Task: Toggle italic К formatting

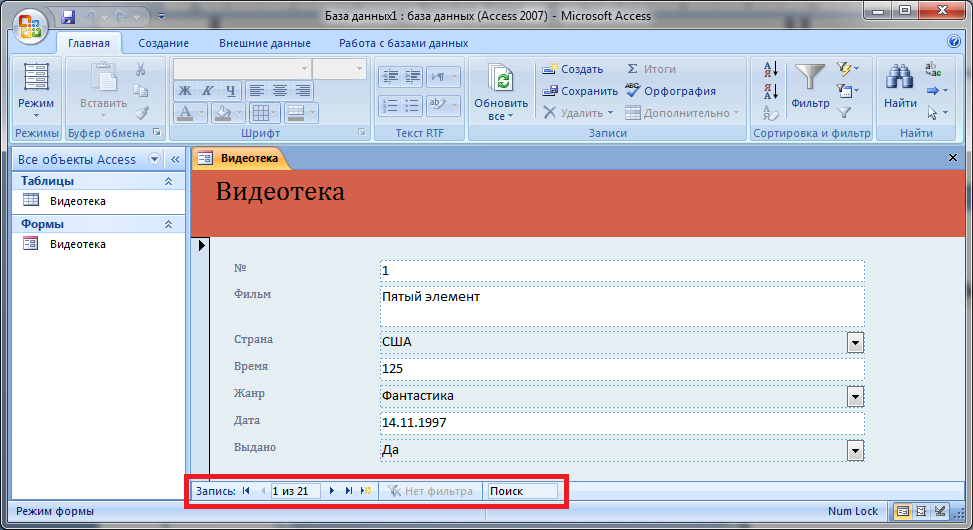Action: coord(207,91)
